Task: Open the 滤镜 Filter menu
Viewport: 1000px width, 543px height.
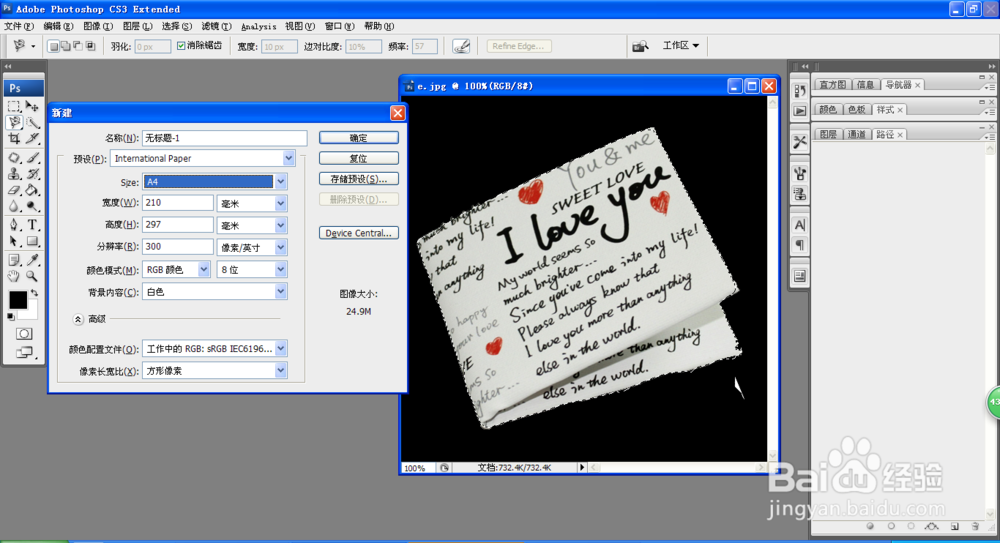Action: coord(216,26)
